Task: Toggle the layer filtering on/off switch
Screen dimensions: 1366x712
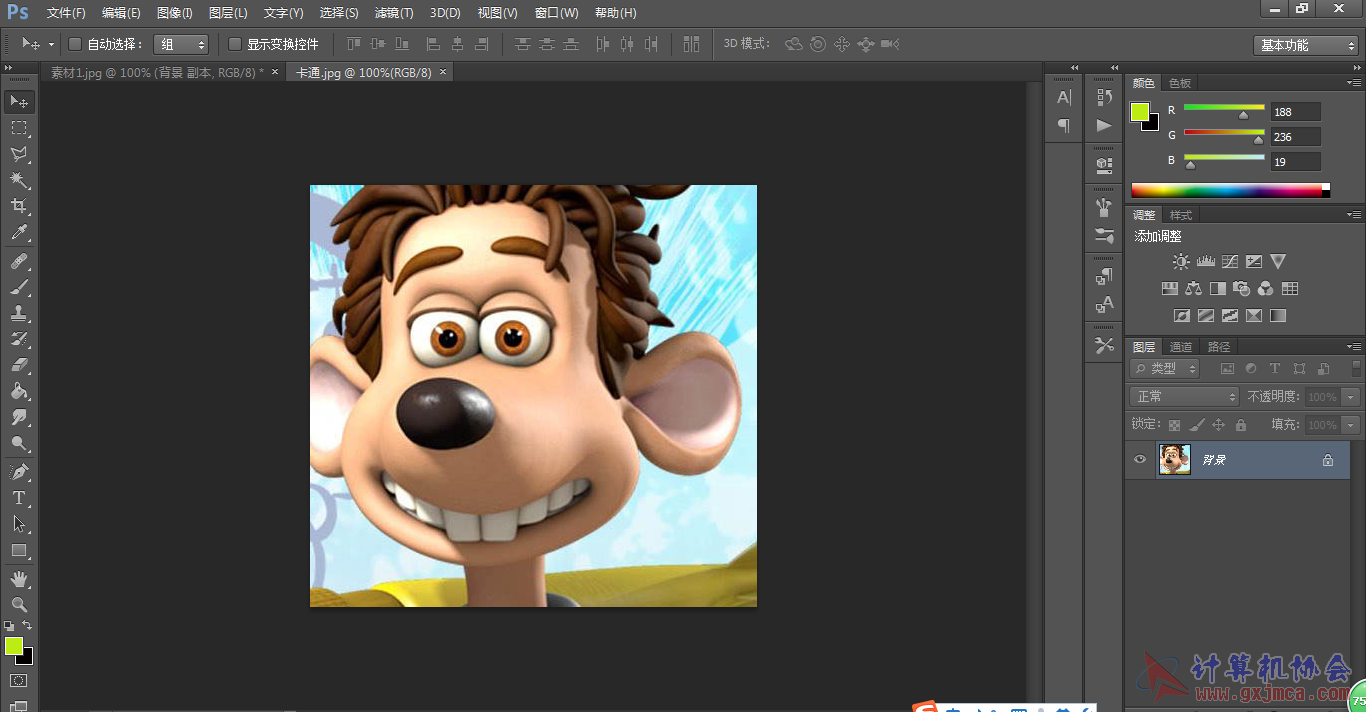Action: [x=1356, y=369]
